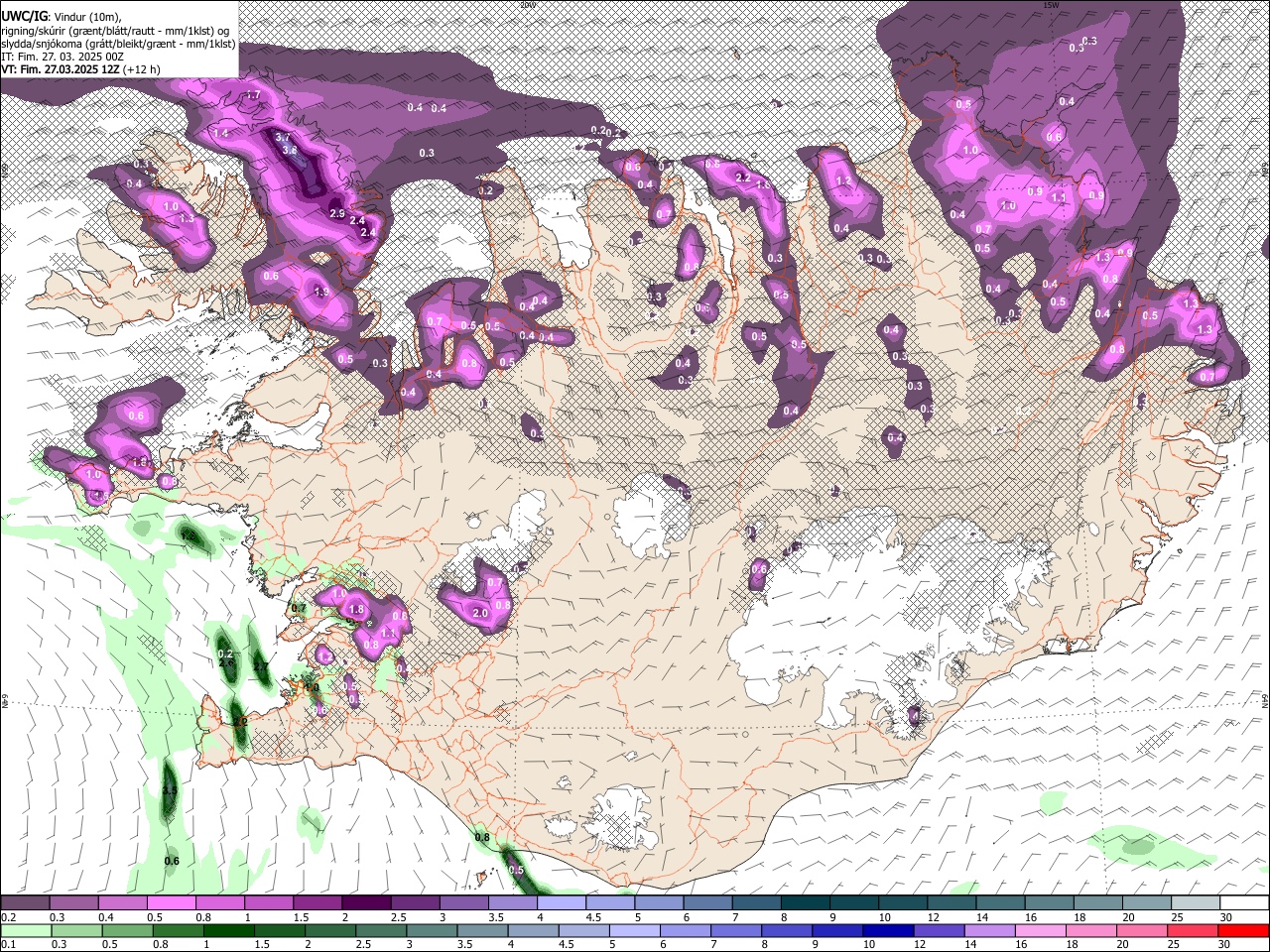Click the 2.0 snowfall value on map
1270x952 pixels.
pyautogui.click(x=480, y=614)
